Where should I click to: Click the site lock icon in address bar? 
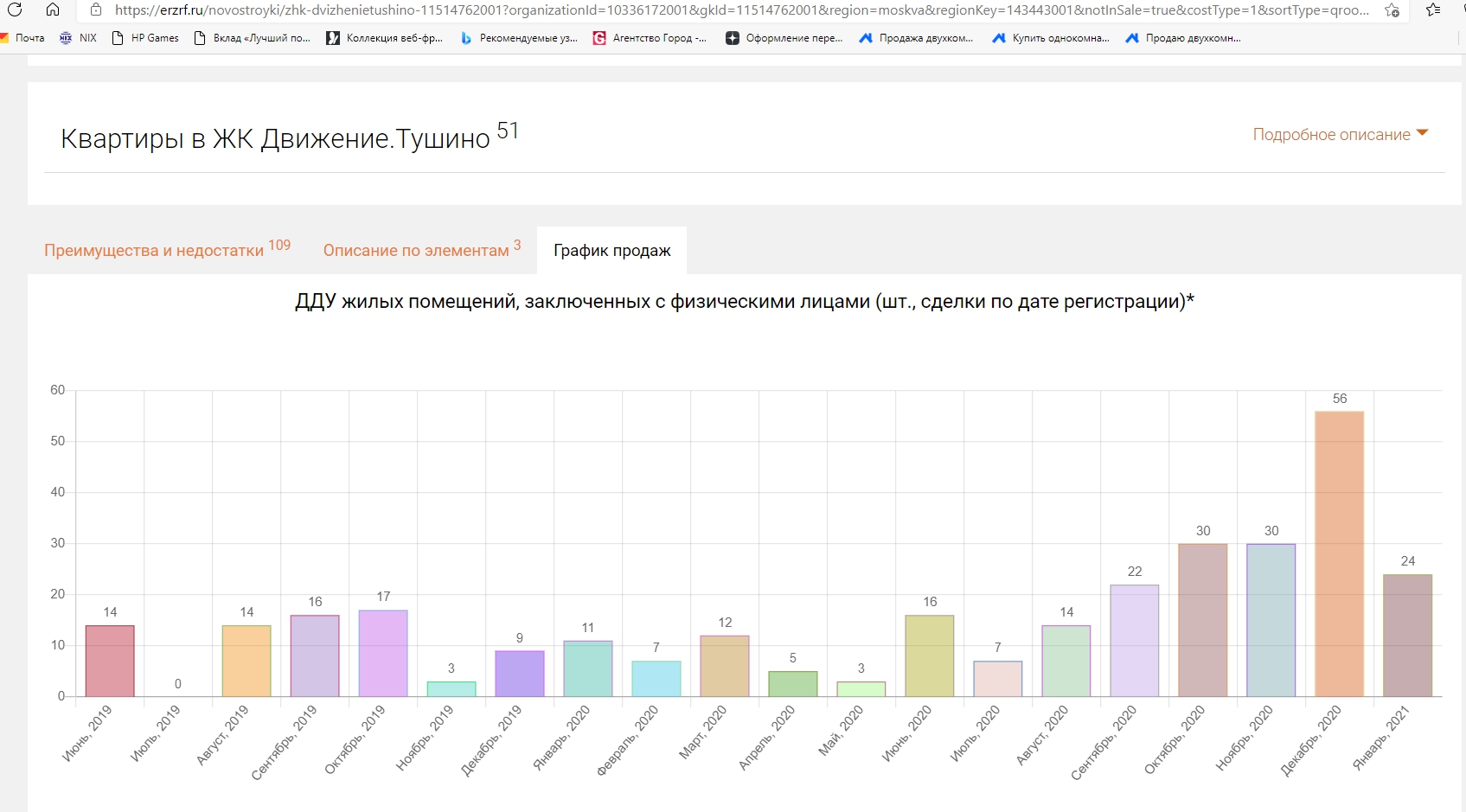[96, 10]
